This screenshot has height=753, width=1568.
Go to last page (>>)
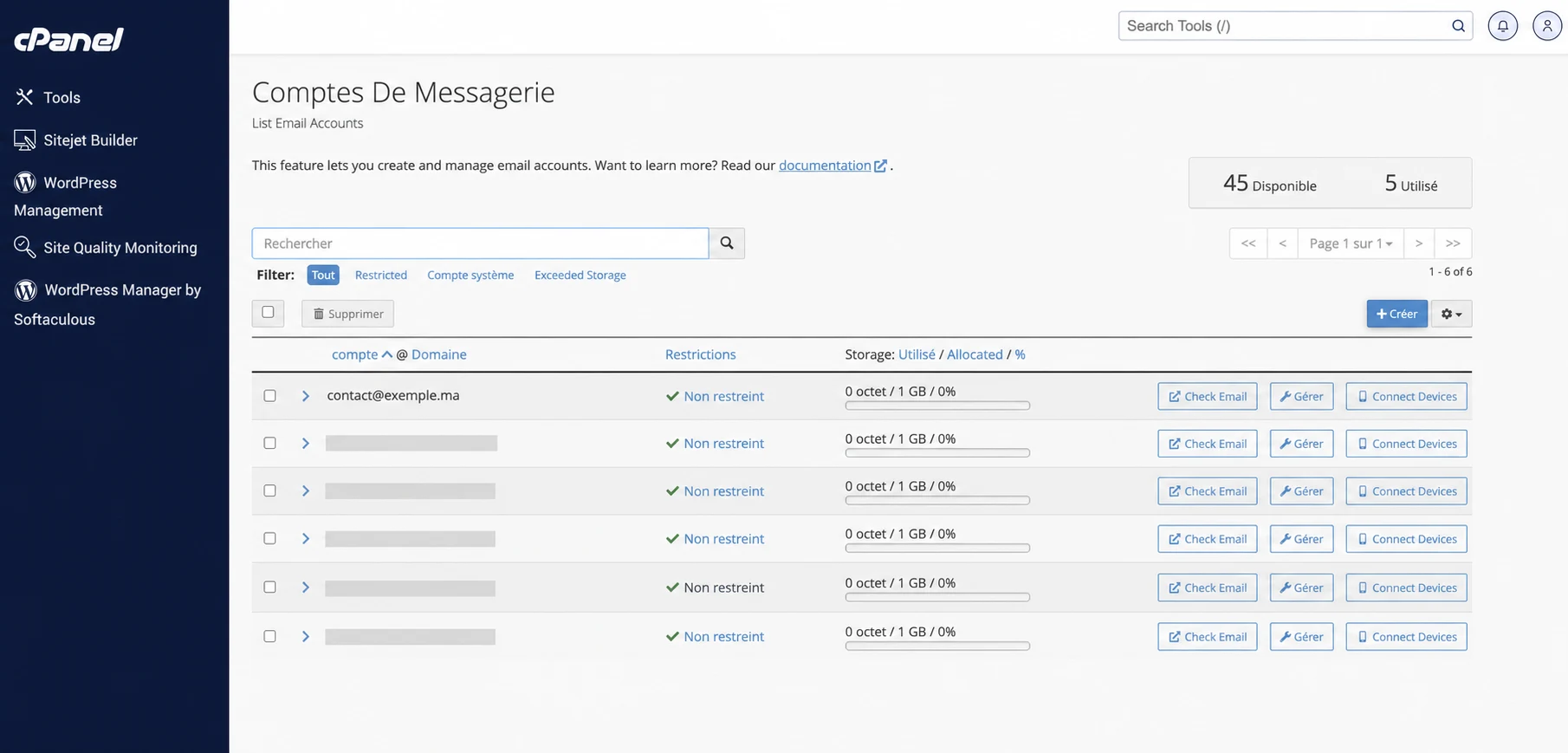coord(1453,243)
